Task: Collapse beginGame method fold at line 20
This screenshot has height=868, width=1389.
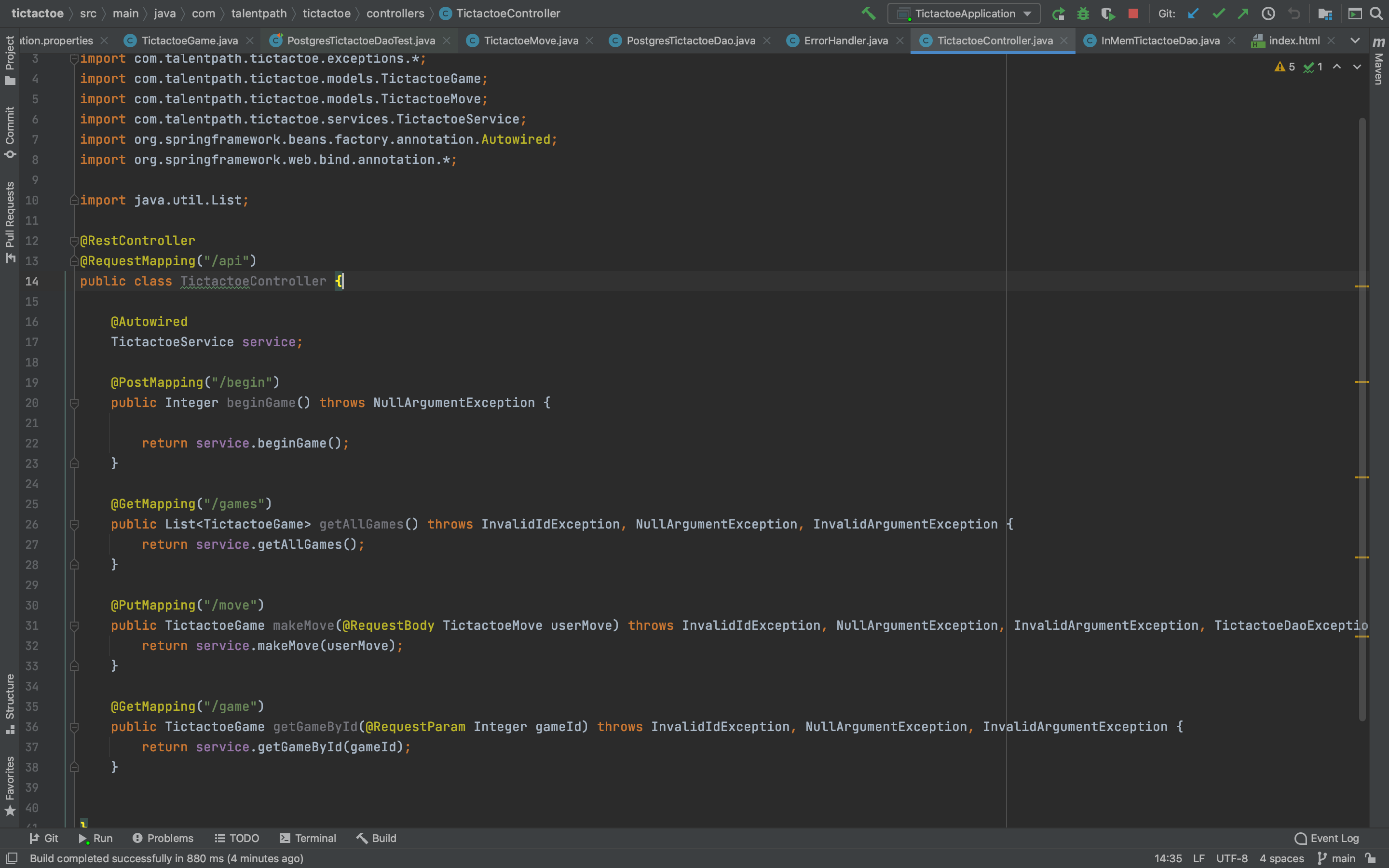Action: [74, 403]
